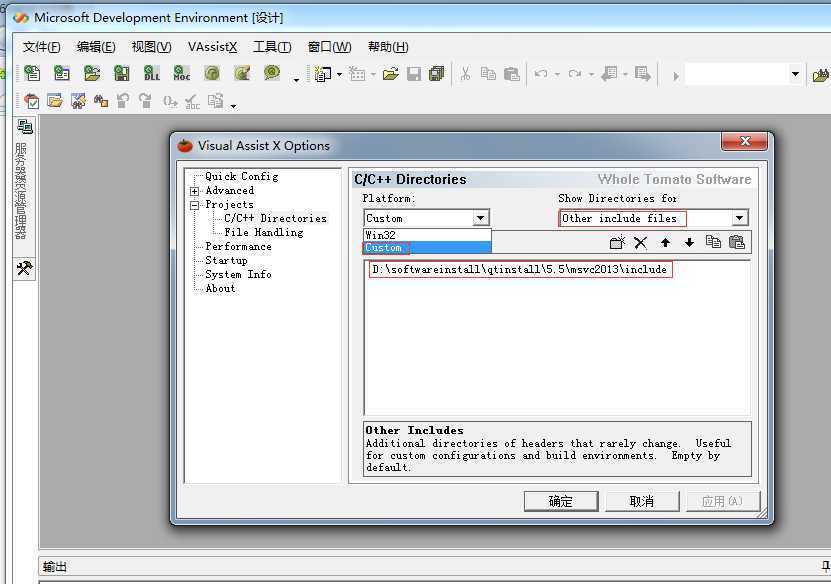
Task: Expand the Advanced tree node
Action: (195, 191)
